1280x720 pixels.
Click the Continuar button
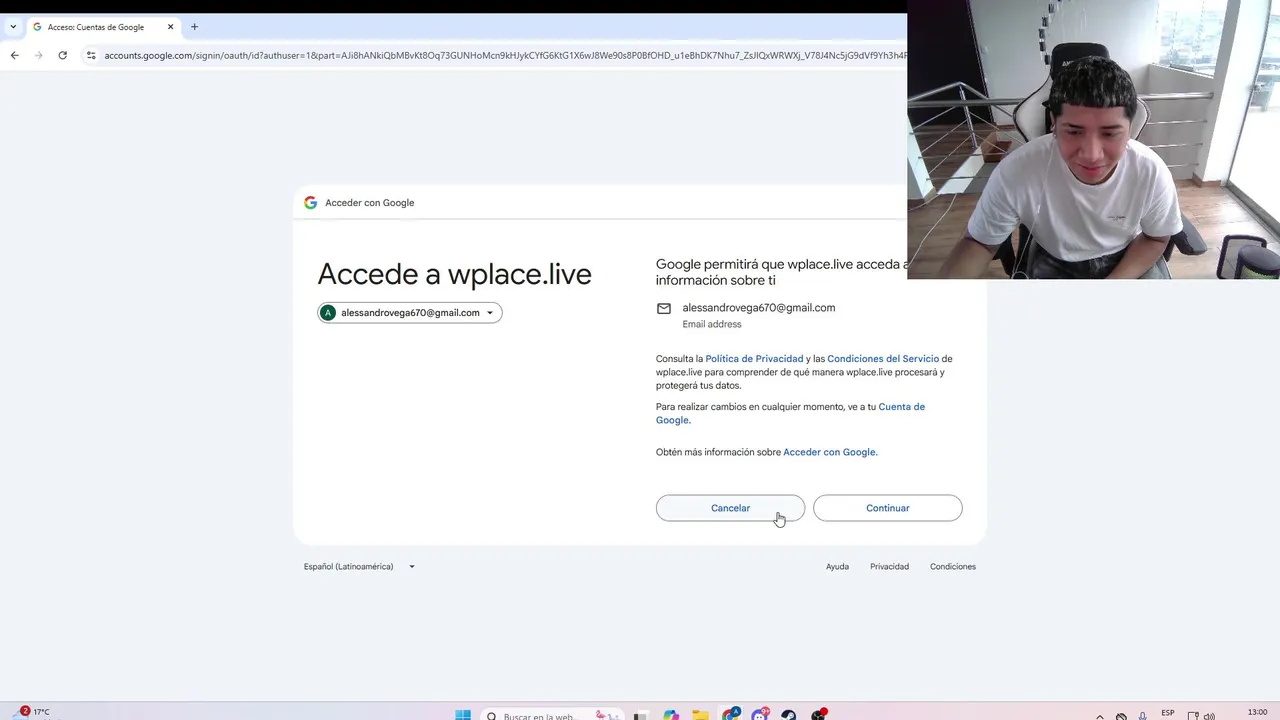point(887,508)
